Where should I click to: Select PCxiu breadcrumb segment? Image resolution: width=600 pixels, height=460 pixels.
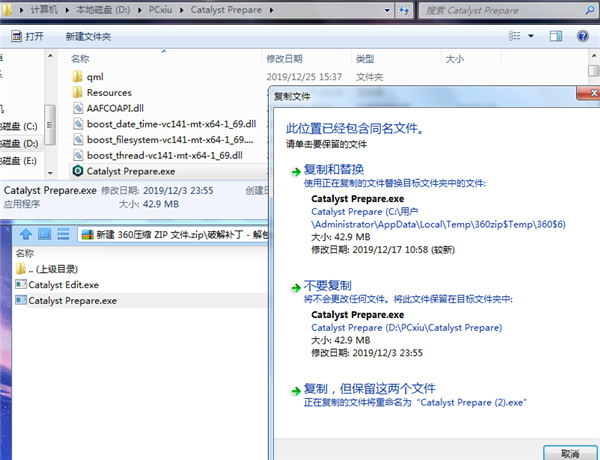click(160, 10)
